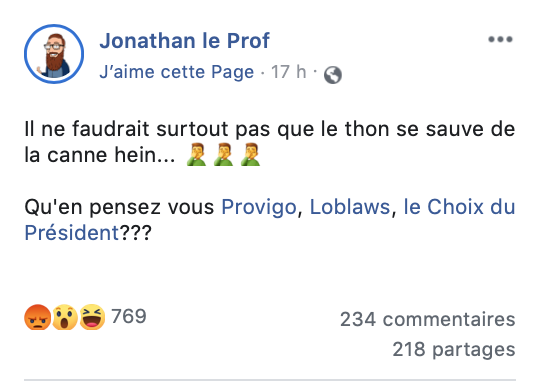538x384 pixels.
Task: Click the first facepalm emoji
Action: (x=196, y=155)
